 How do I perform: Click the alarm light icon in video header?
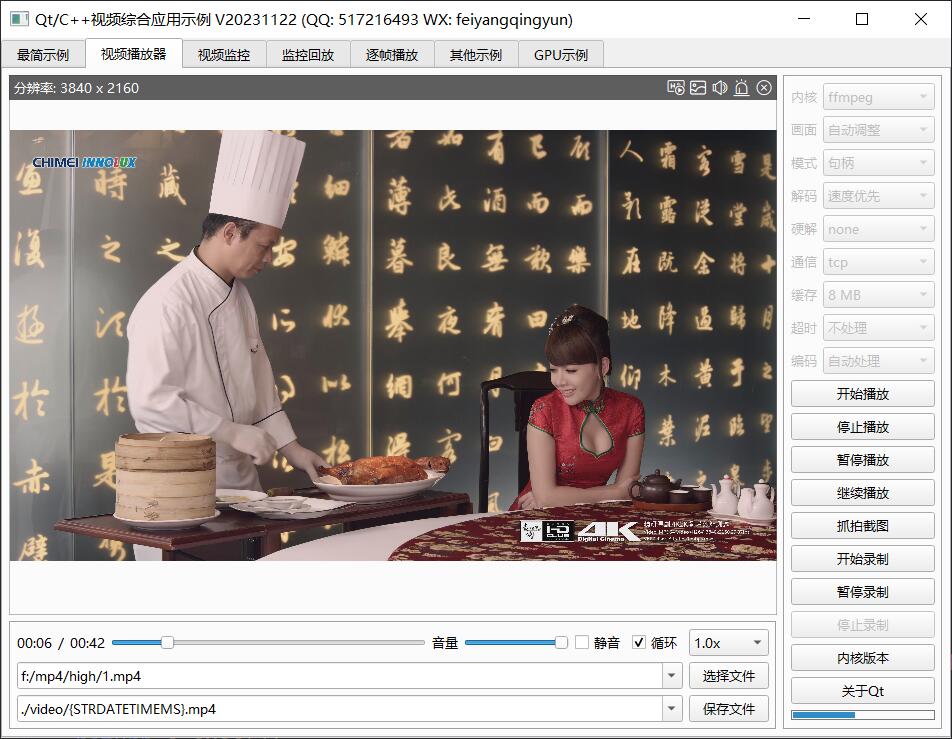[741, 88]
